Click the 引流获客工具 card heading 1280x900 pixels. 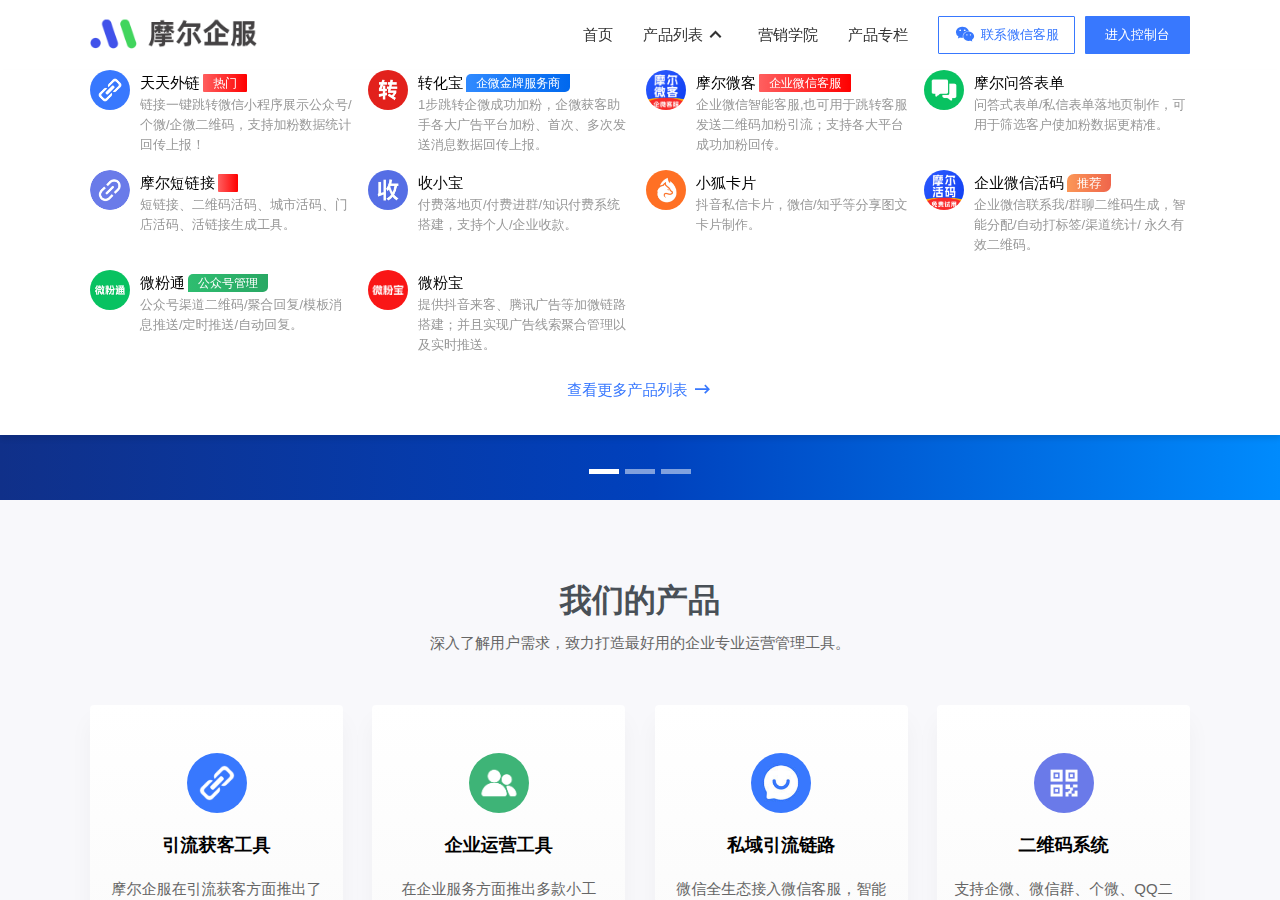(x=216, y=845)
